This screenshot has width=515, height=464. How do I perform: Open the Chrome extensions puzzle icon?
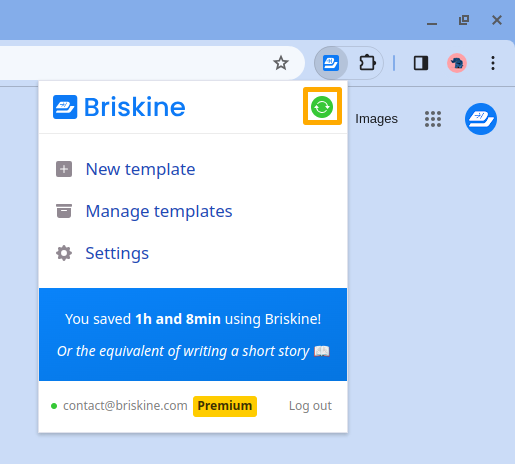[367, 63]
